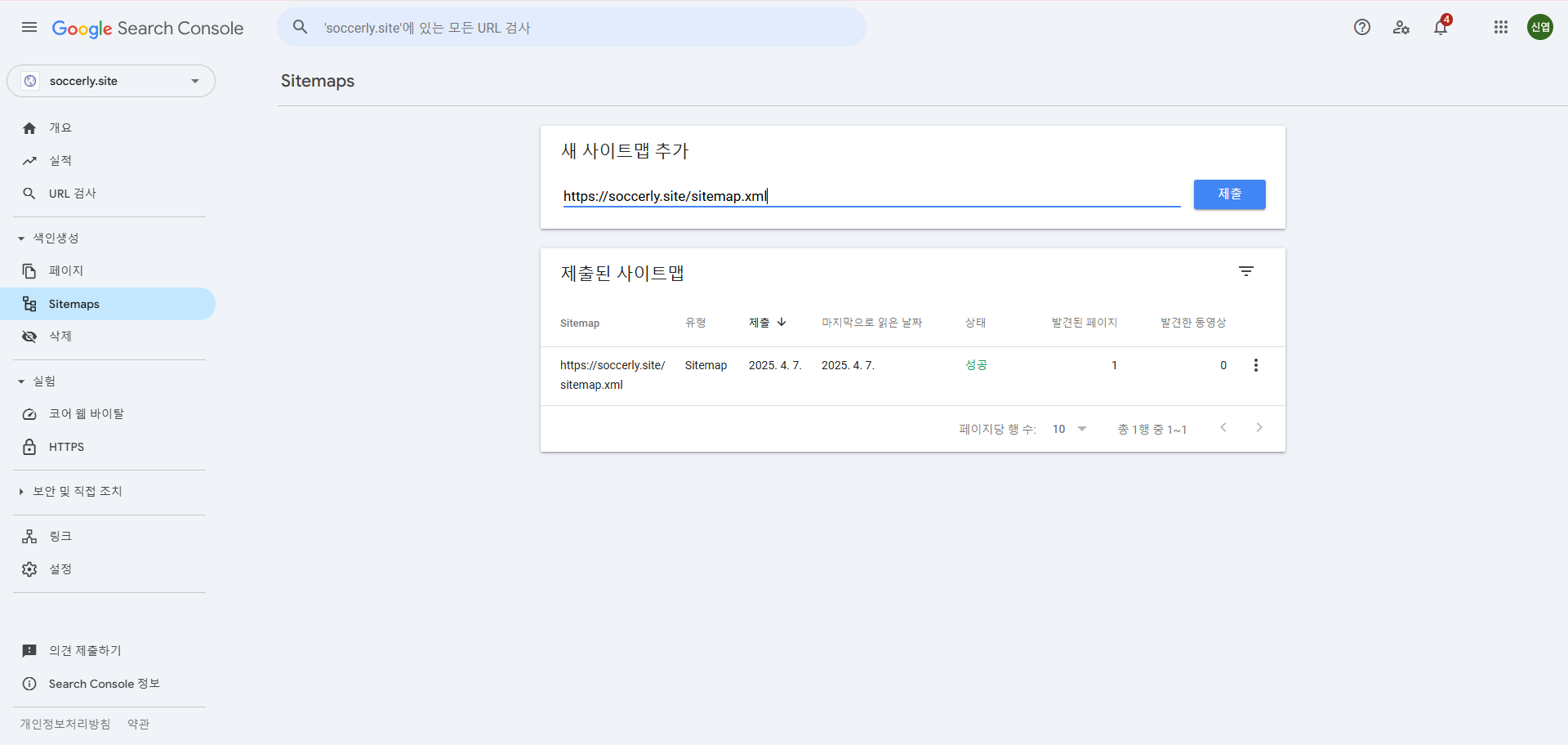Go to next page of sitemaps
The image size is (1568, 745).
(1259, 427)
